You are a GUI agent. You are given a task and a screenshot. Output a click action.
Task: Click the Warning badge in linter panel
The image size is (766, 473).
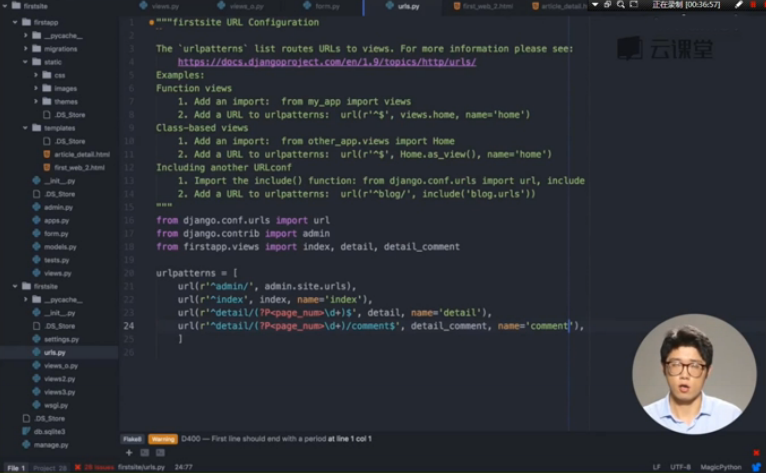pyautogui.click(x=162, y=439)
